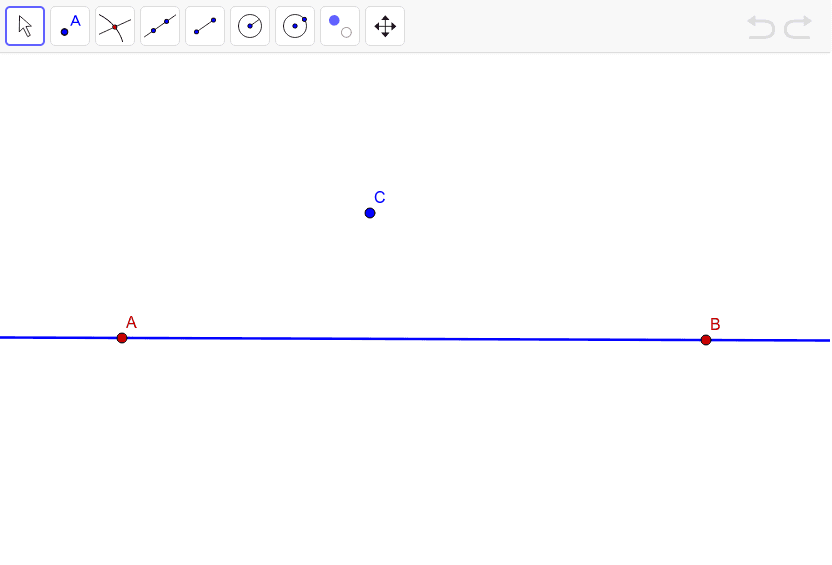Select red point B on the line
832x565 pixels.
coord(706,340)
